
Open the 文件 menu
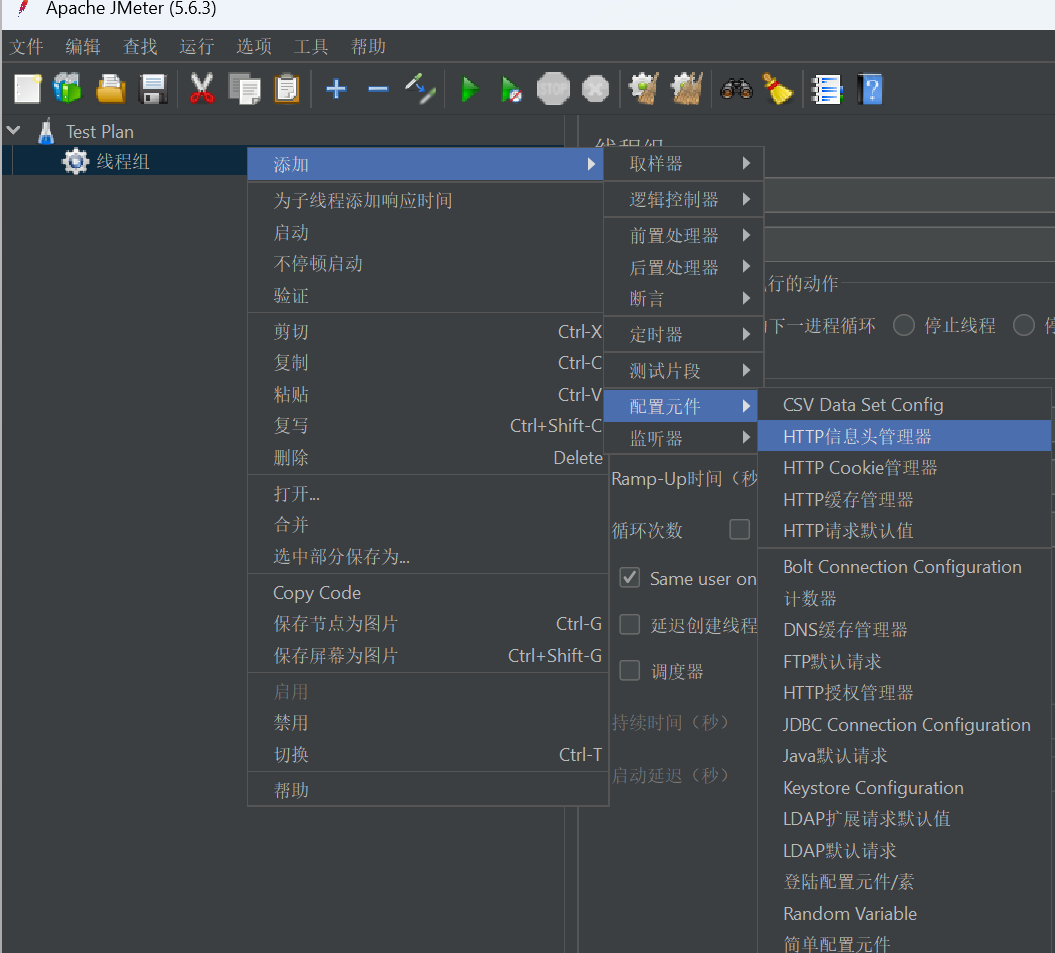click(26, 46)
